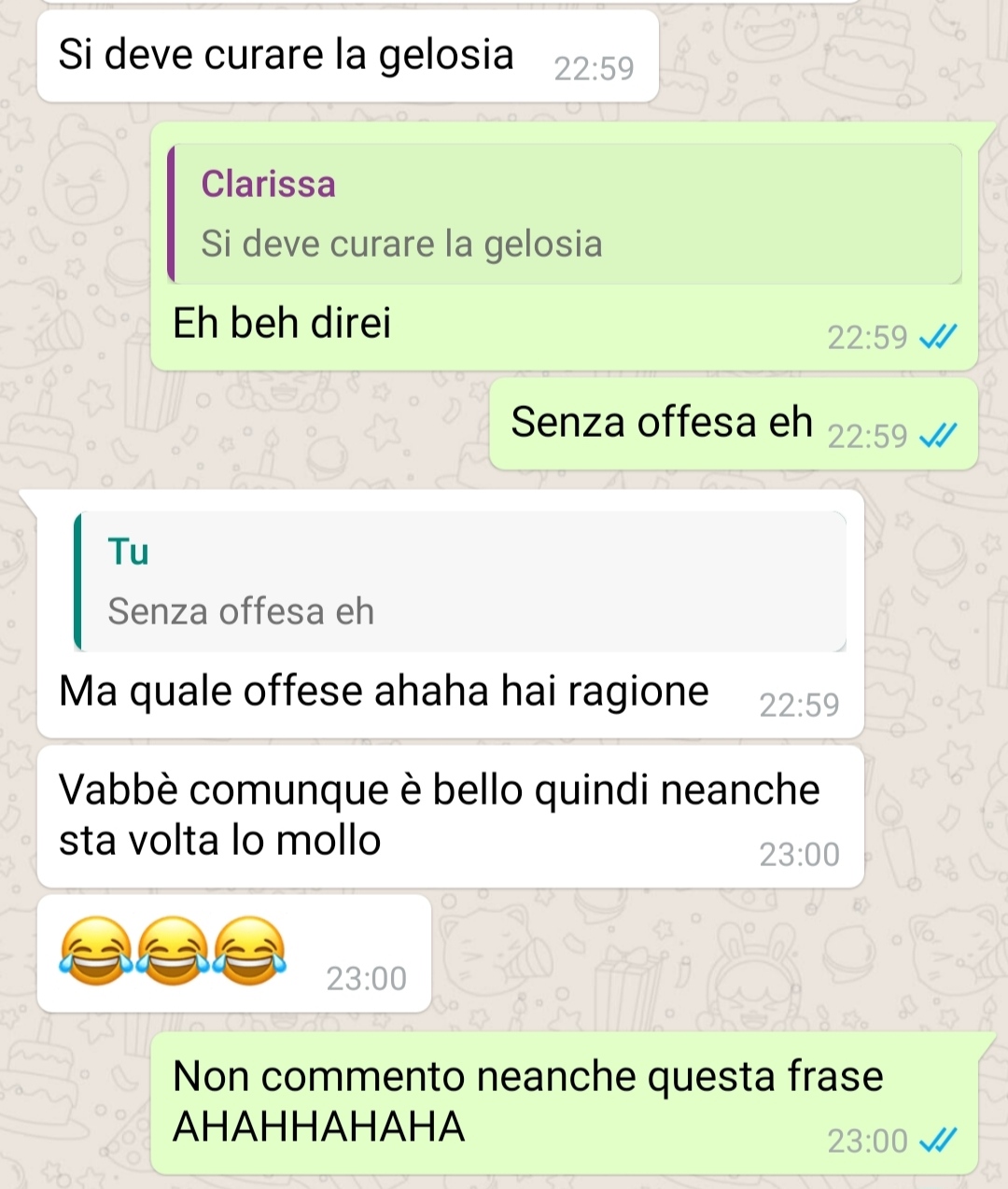Tap the blue read ticks on 'Eh beh direi'
The height and width of the screenshot is (1189, 1008).
pos(938,336)
